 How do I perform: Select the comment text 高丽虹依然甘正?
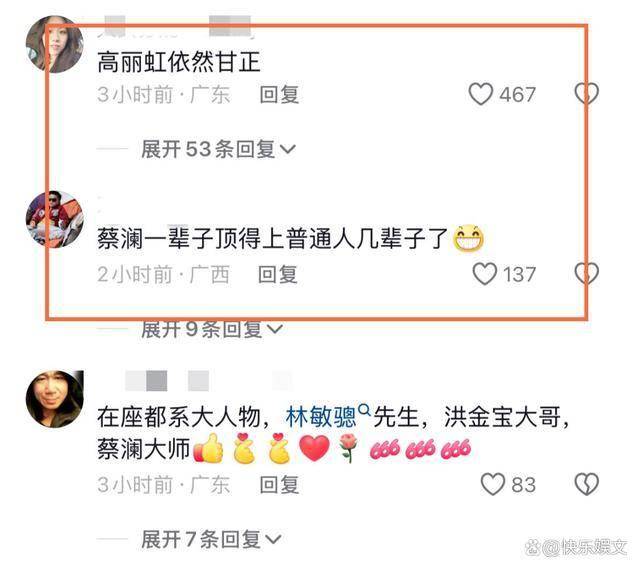[179, 62]
